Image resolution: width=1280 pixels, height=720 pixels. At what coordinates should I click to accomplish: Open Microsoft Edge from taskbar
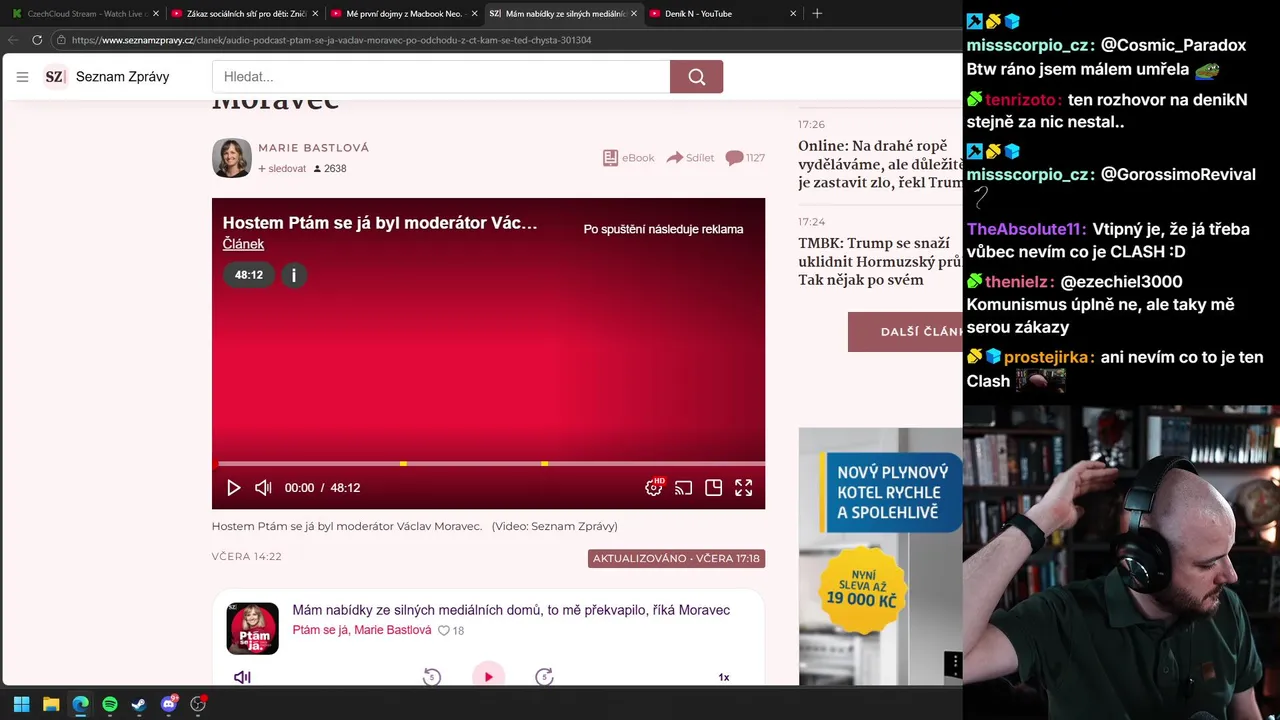80,704
